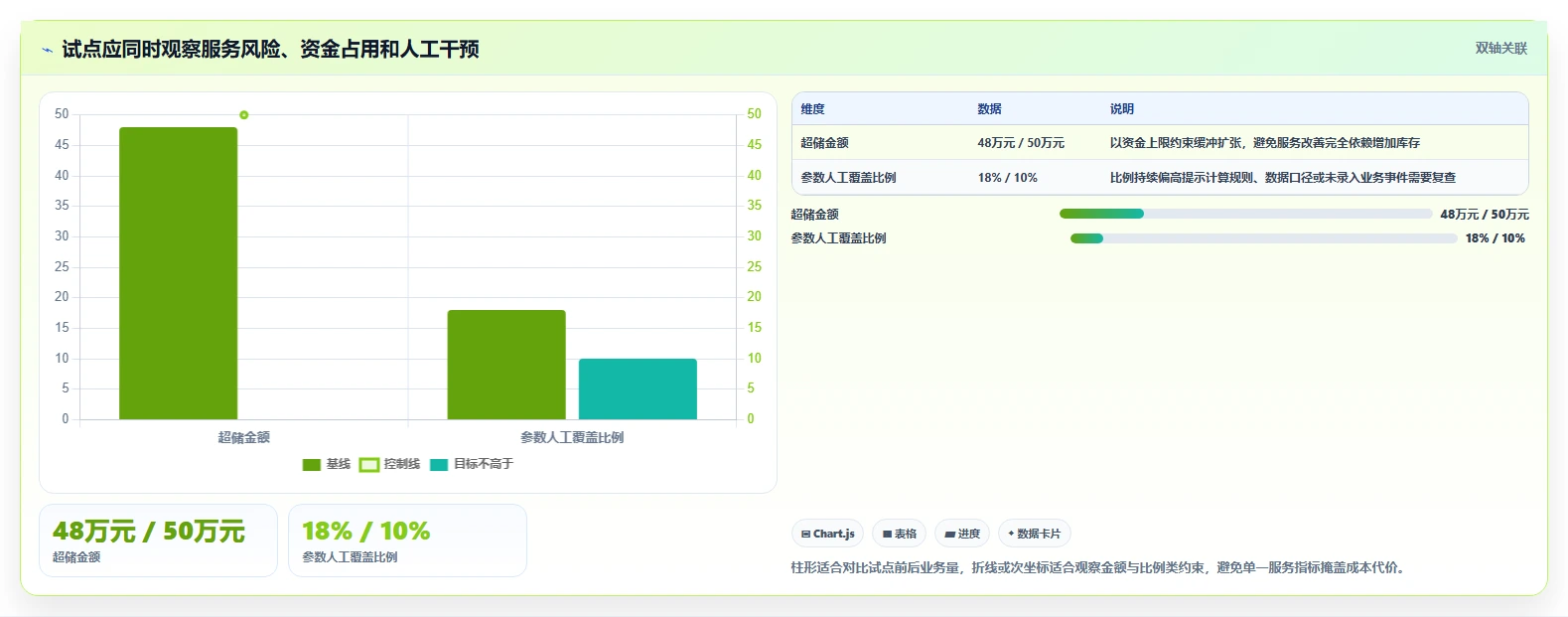Select the Chart.js tag
Viewport: 1568px width, 617px height.
pos(828,534)
